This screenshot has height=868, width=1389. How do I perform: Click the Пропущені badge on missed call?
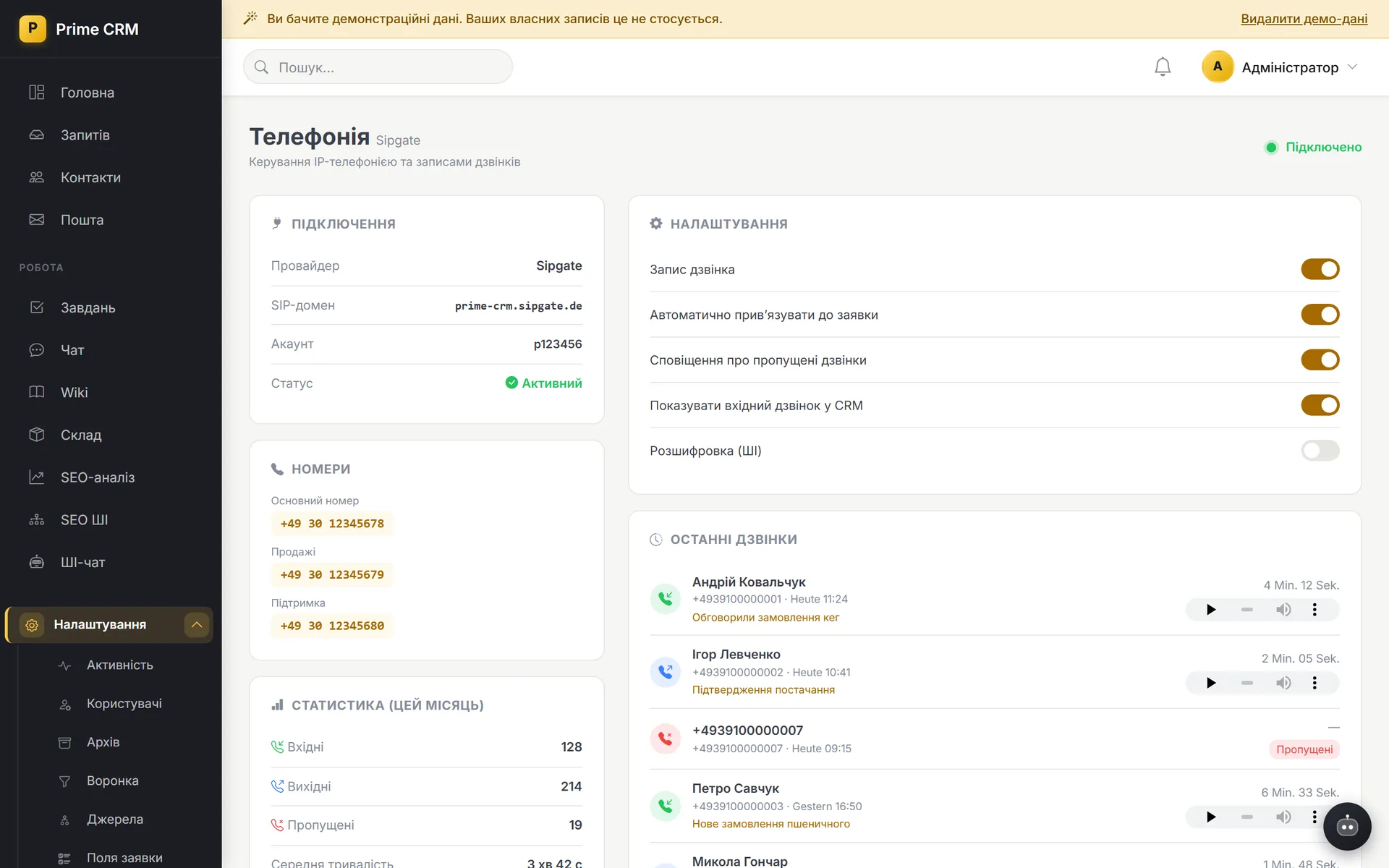pos(1304,749)
